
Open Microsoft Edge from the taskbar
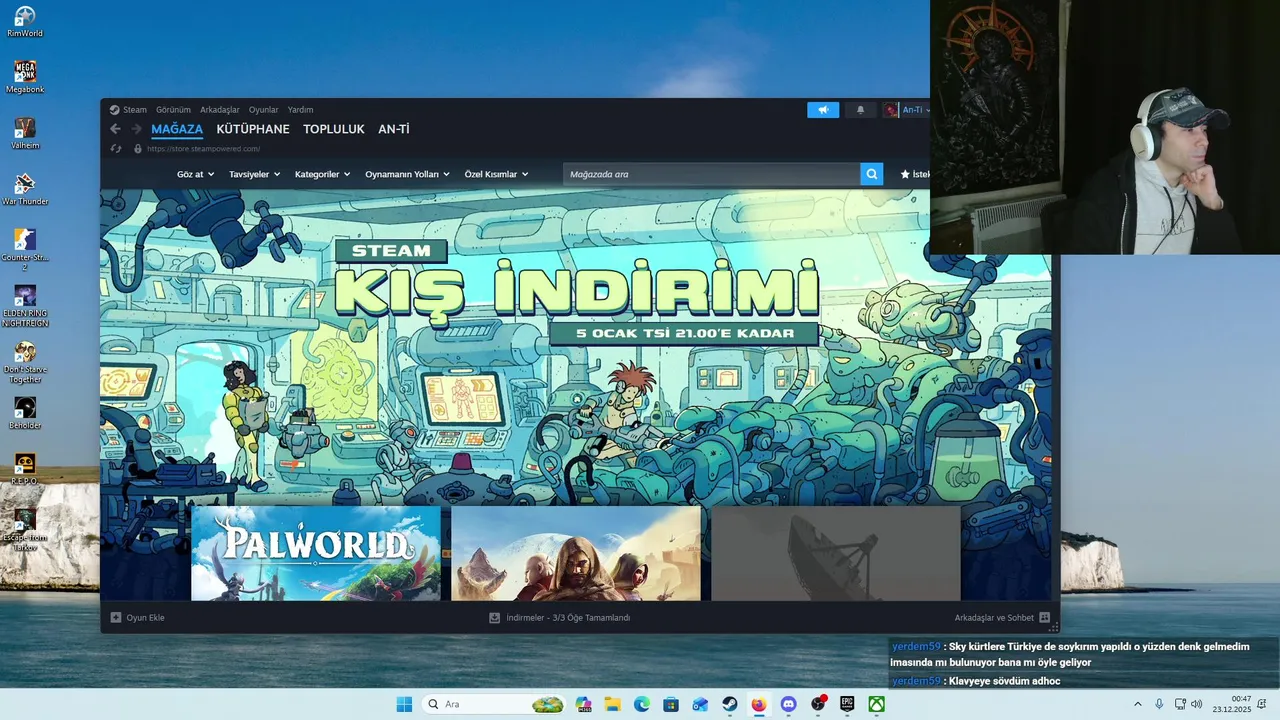pyautogui.click(x=642, y=704)
